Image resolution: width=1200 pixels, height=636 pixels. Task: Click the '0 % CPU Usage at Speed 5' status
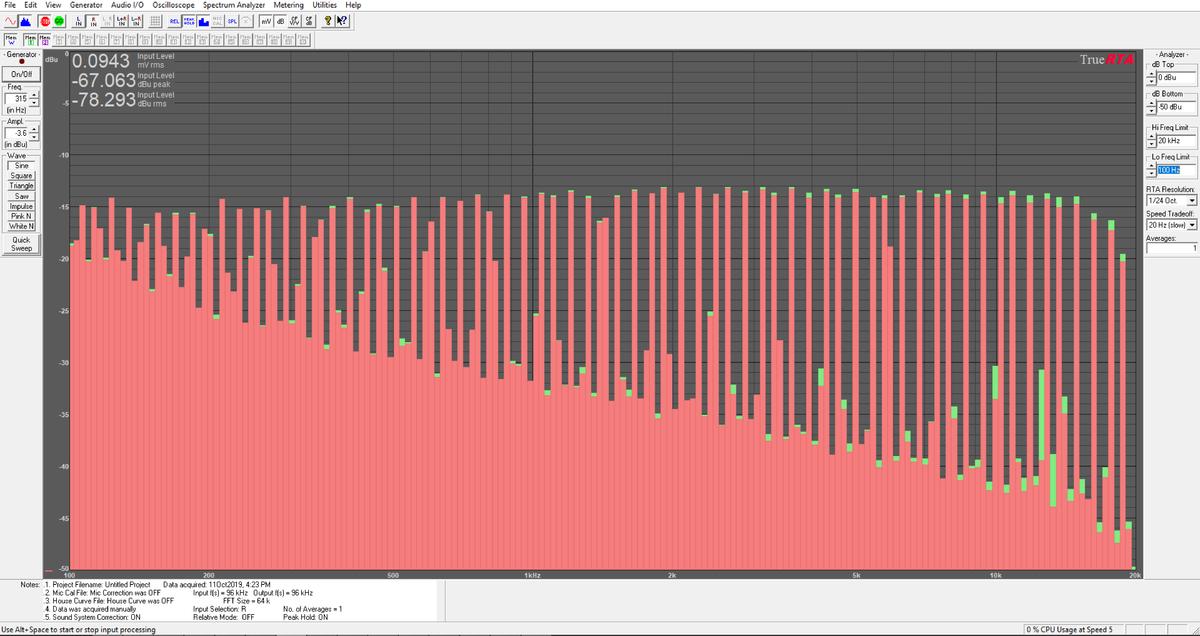pyautogui.click(x=1070, y=629)
